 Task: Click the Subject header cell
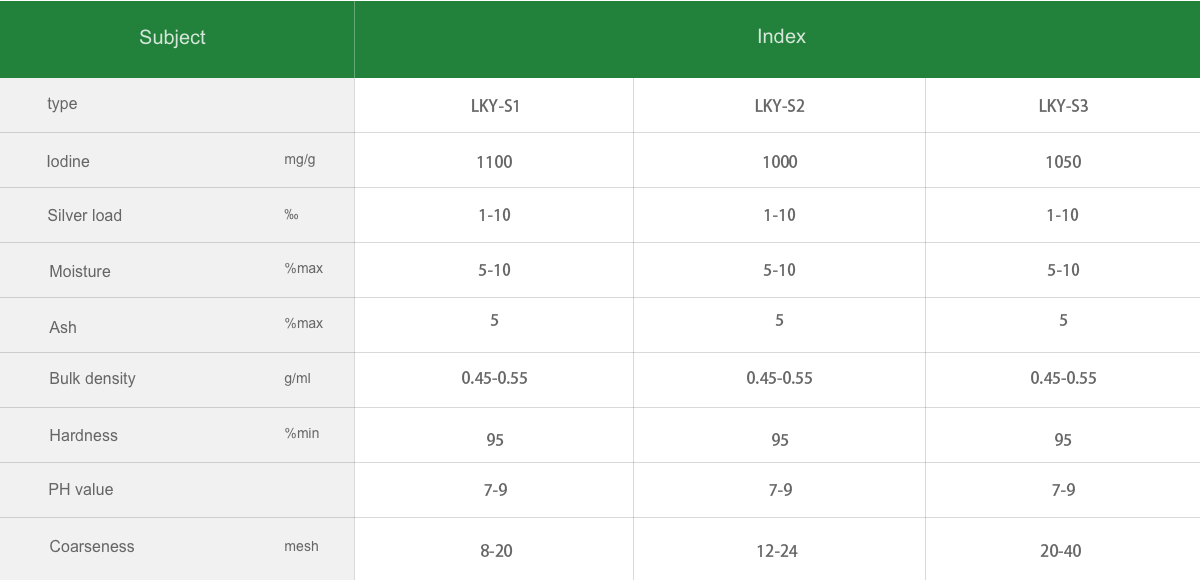tap(172, 38)
